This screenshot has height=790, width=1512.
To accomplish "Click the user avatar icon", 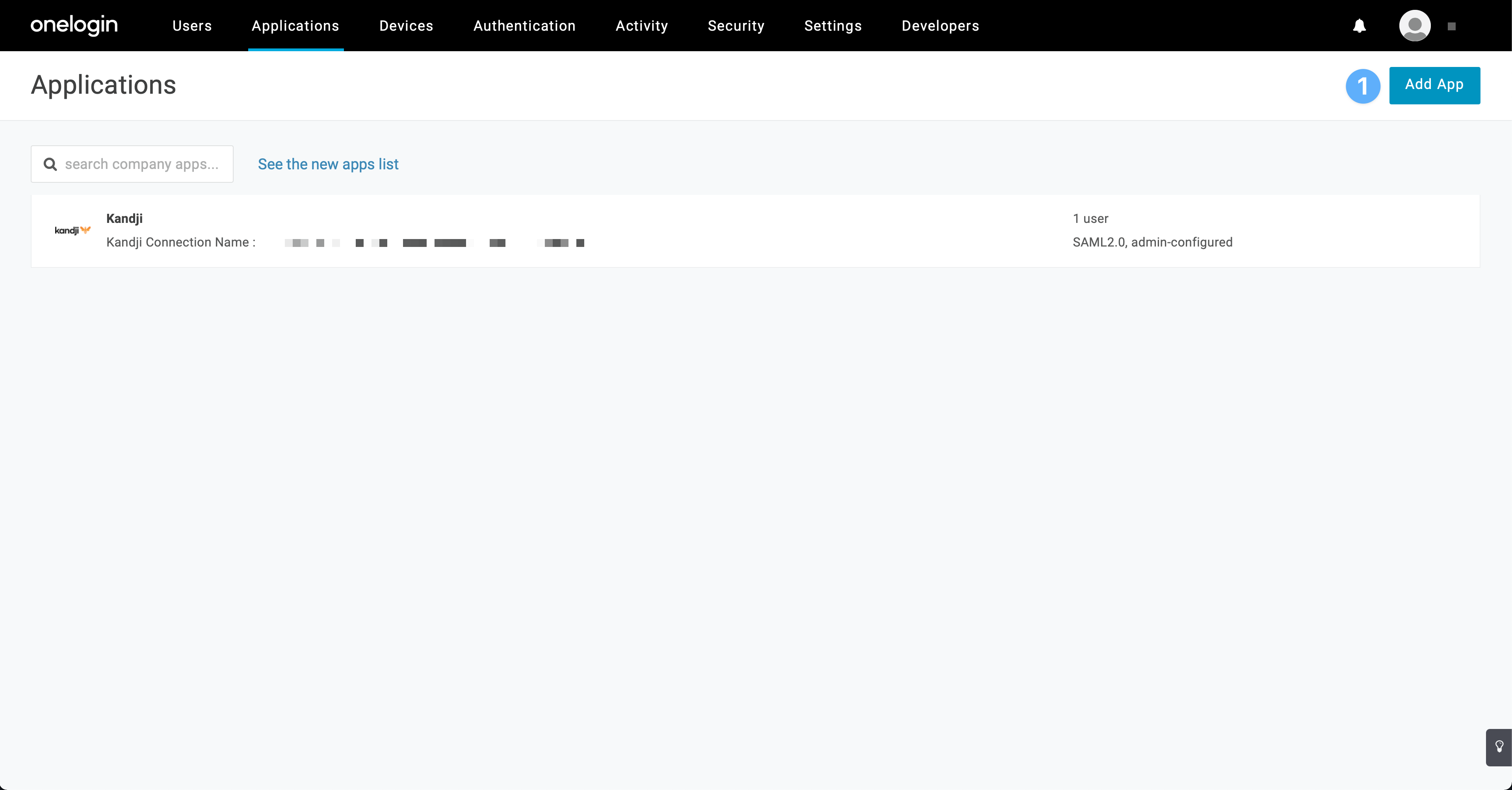I will tap(1415, 26).
